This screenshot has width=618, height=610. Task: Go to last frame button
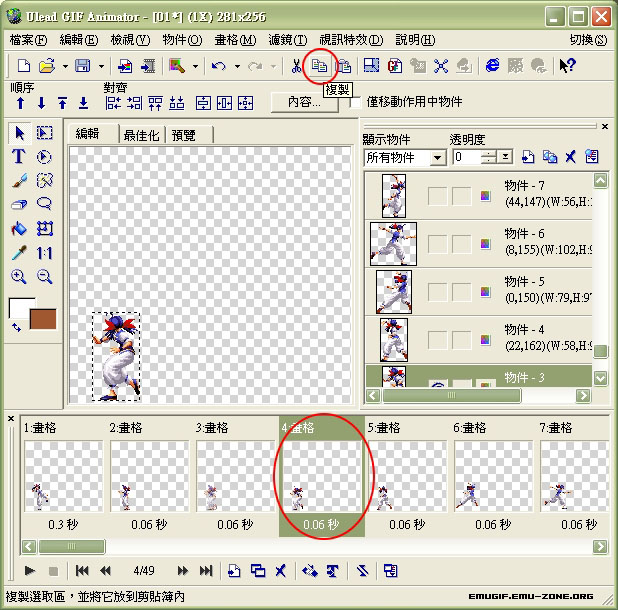click(206, 571)
